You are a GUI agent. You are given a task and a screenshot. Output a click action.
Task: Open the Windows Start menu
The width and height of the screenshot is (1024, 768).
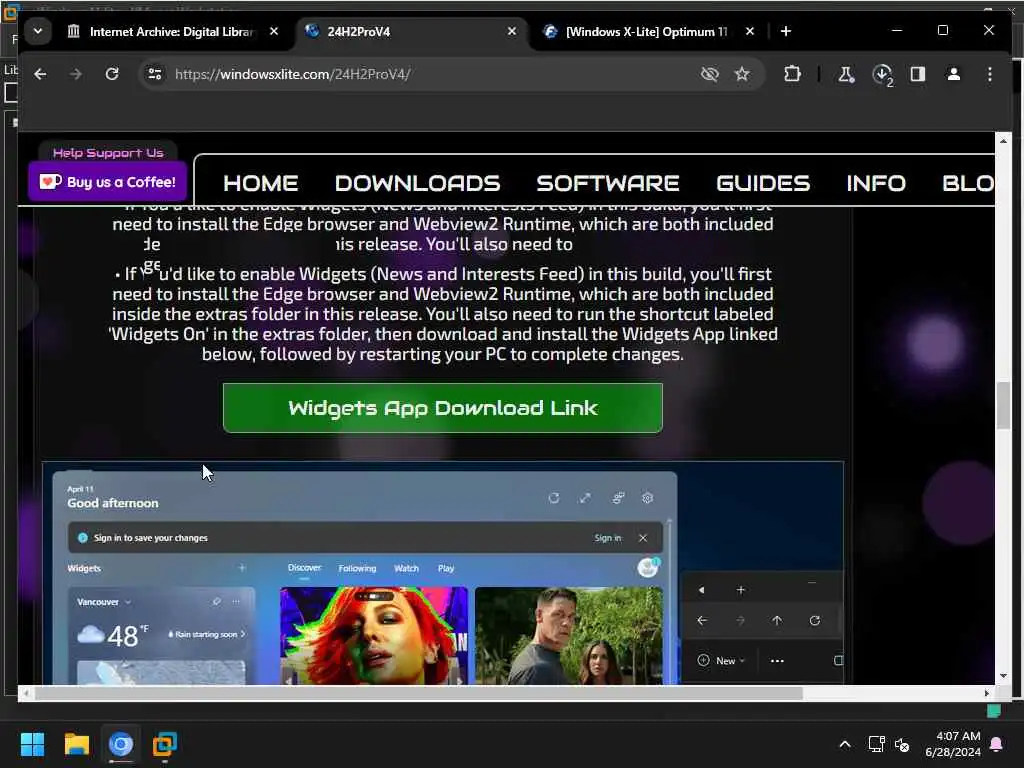coord(32,744)
